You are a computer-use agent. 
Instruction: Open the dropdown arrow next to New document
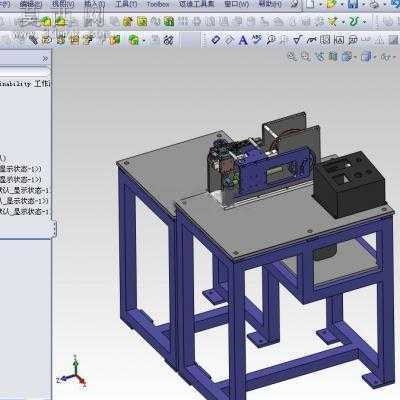click(x=321, y=5)
